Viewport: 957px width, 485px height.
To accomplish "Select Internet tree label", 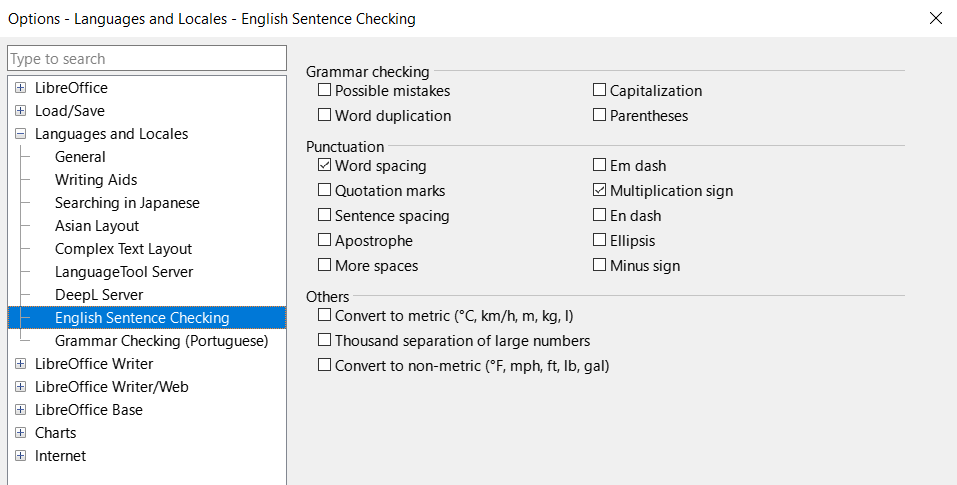I will [60, 456].
